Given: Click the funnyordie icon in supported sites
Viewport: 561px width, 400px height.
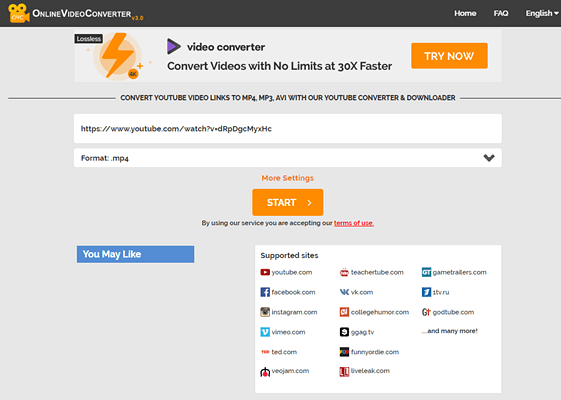Looking at the screenshot, I should tap(344, 352).
